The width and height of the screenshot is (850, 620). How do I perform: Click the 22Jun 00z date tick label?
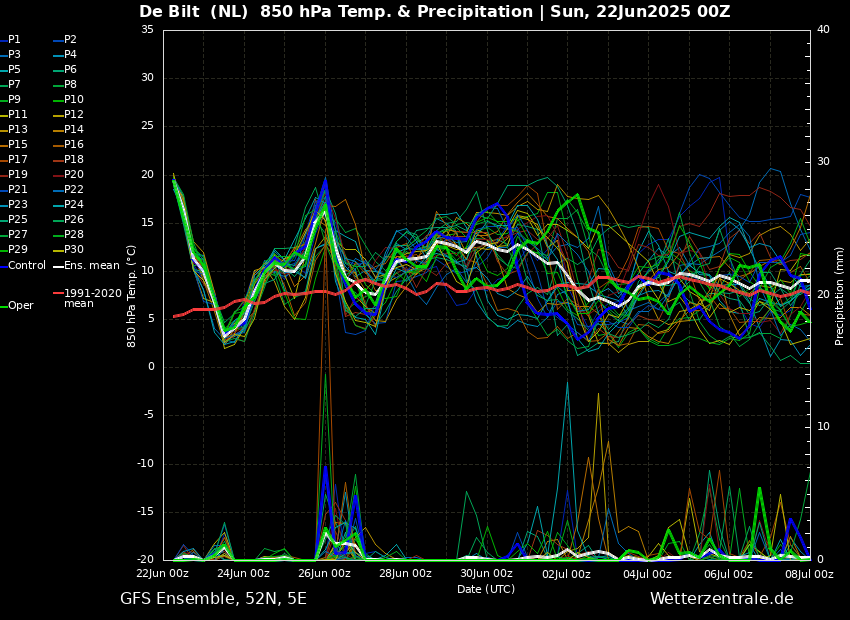click(x=163, y=574)
